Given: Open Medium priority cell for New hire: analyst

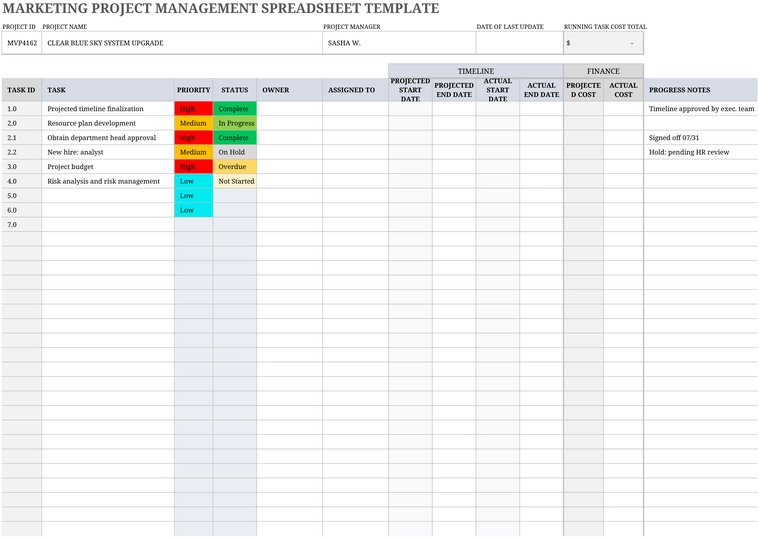Looking at the screenshot, I should tap(194, 152).
